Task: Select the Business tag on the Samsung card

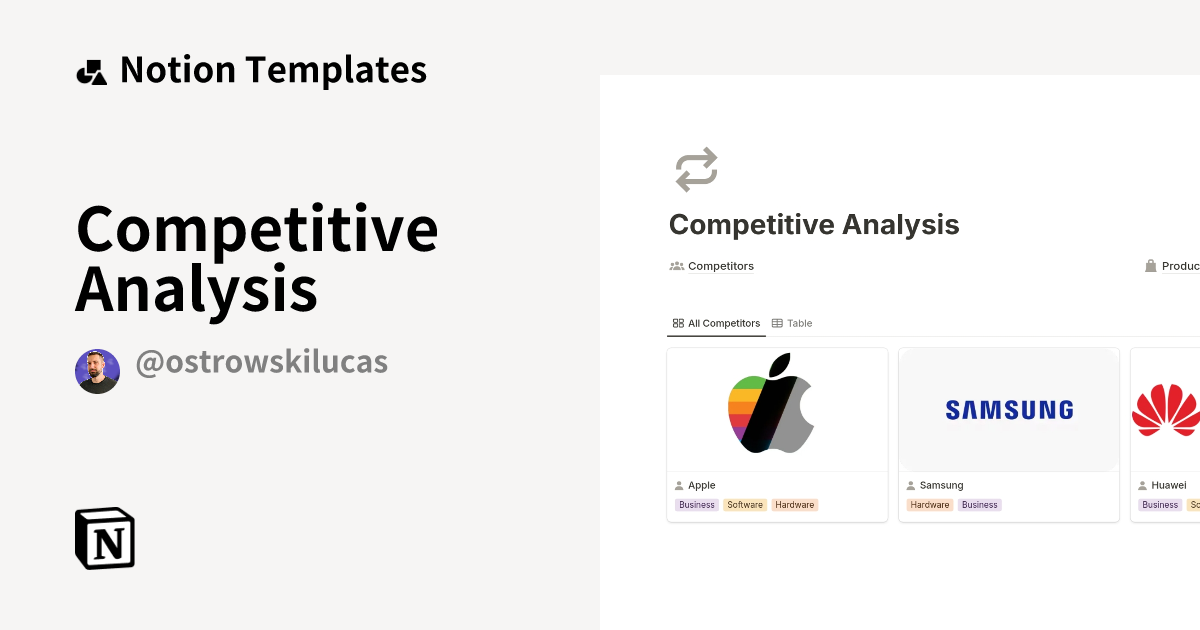Action: point(980,505)
